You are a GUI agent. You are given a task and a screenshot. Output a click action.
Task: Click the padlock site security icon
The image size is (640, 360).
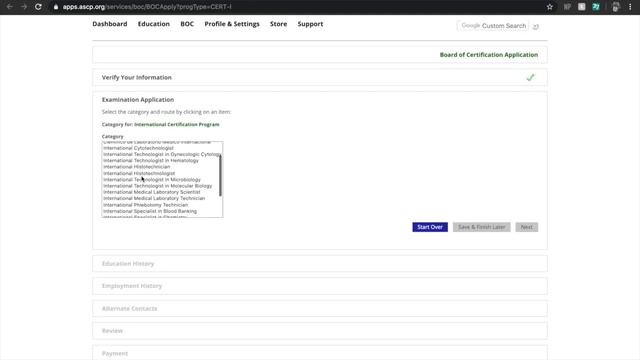56,7
